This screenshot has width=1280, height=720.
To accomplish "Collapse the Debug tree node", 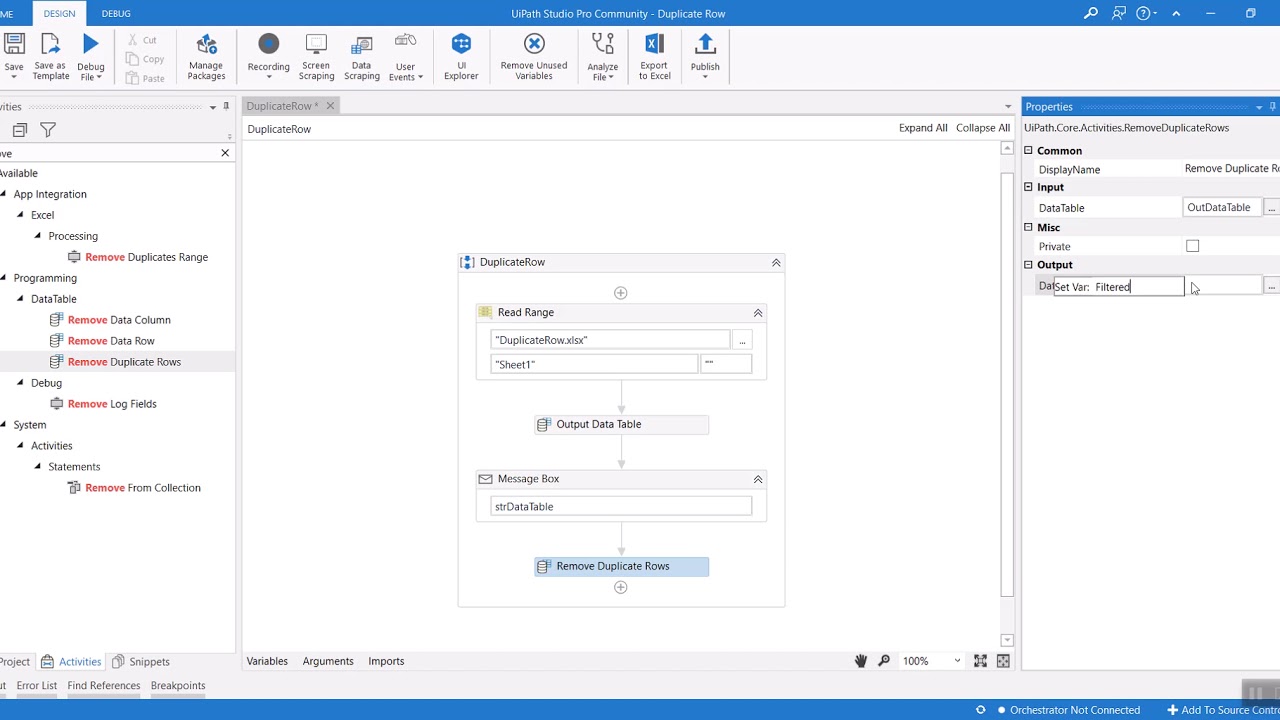I will (20, 383).
